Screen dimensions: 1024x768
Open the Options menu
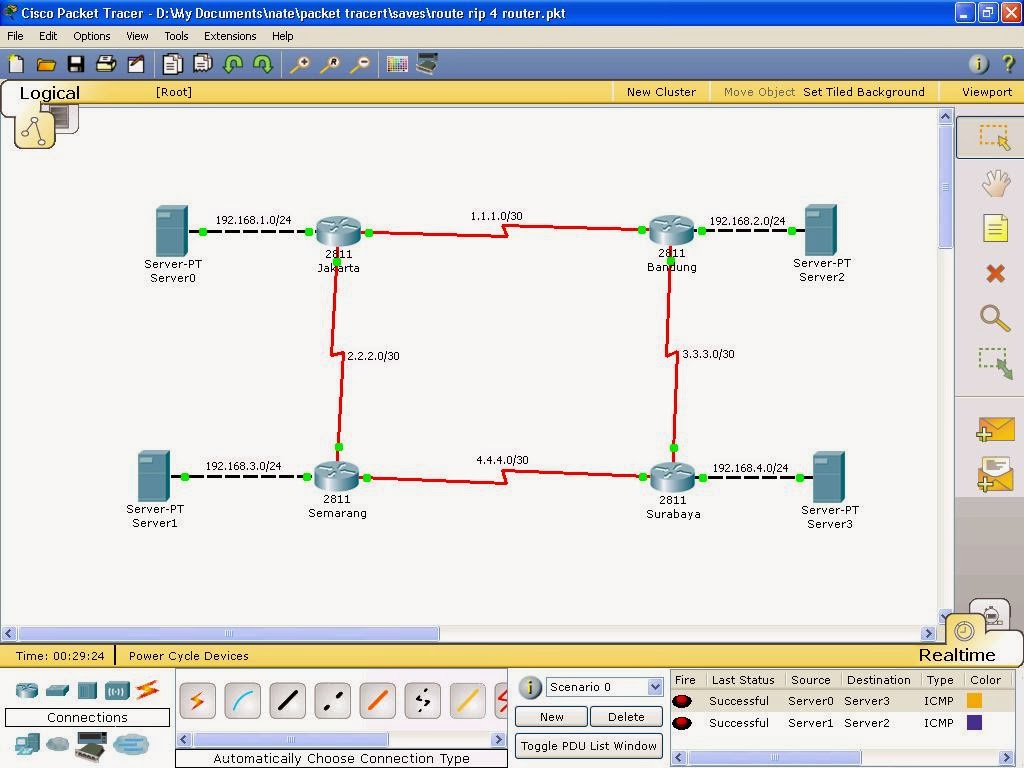[91, 36]
